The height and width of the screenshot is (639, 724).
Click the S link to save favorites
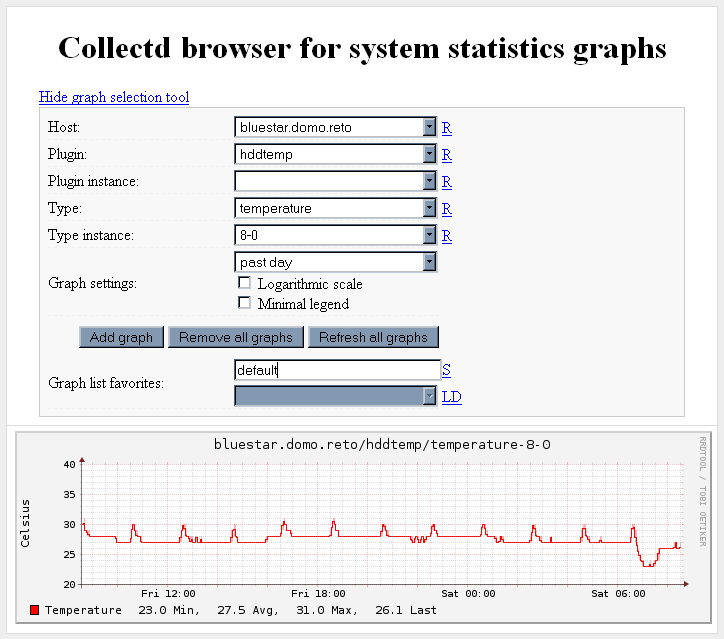447,370
